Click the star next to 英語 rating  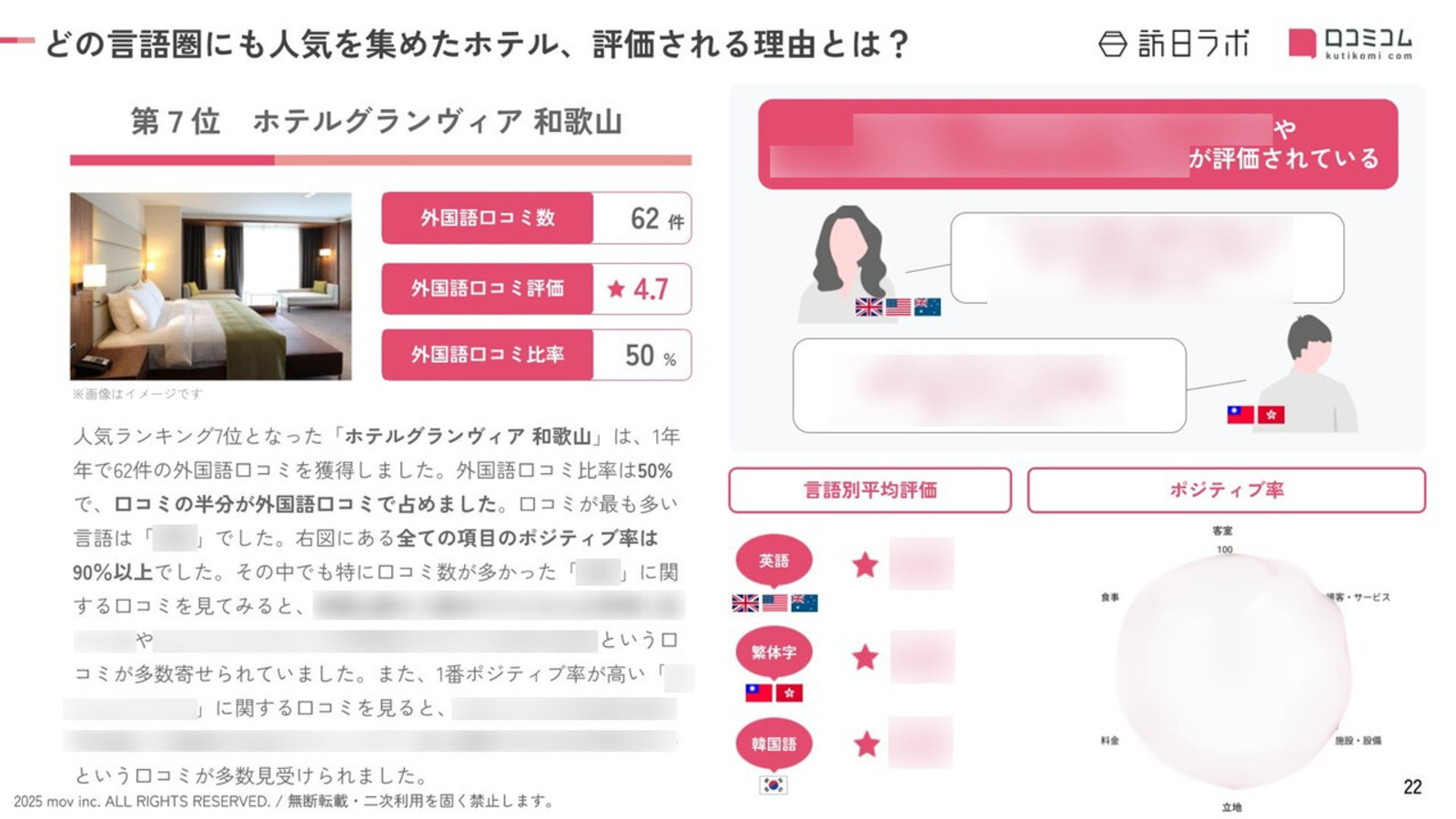pyautogui.click(x=865, y=565)
